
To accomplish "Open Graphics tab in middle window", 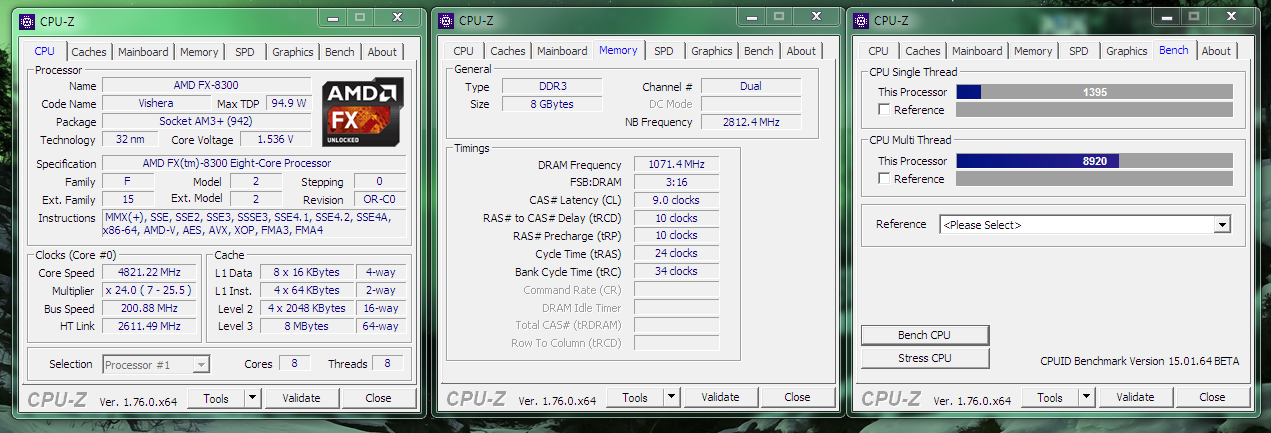I will coord(712,51).
